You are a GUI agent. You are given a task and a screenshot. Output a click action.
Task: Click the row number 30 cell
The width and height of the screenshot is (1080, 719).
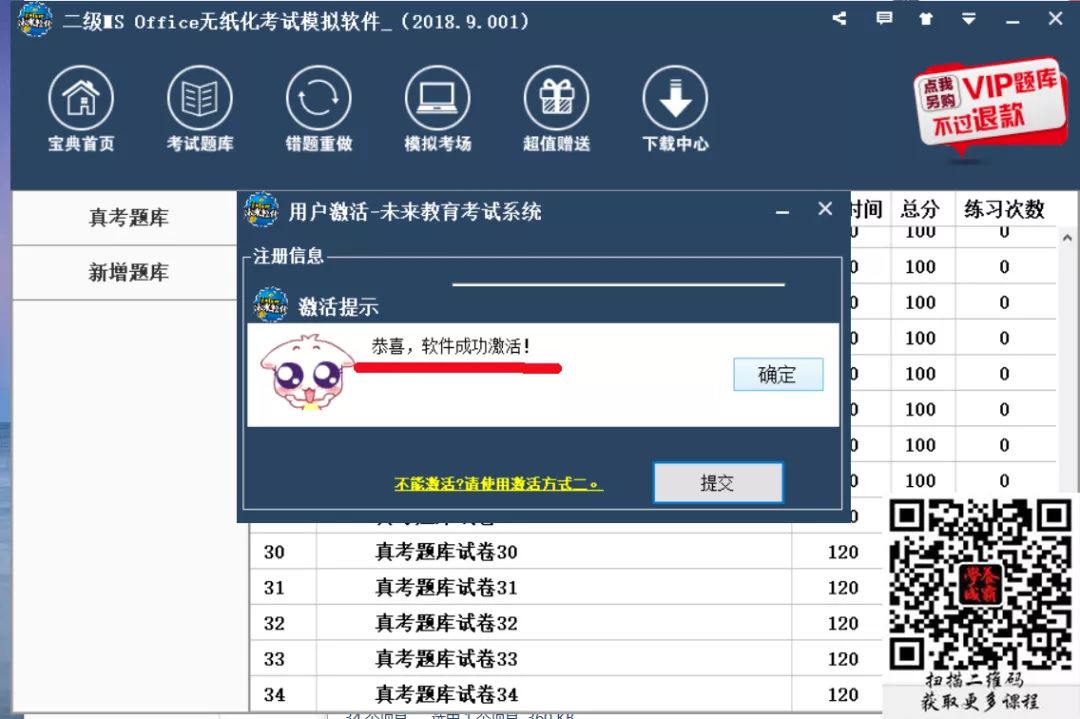283,552
